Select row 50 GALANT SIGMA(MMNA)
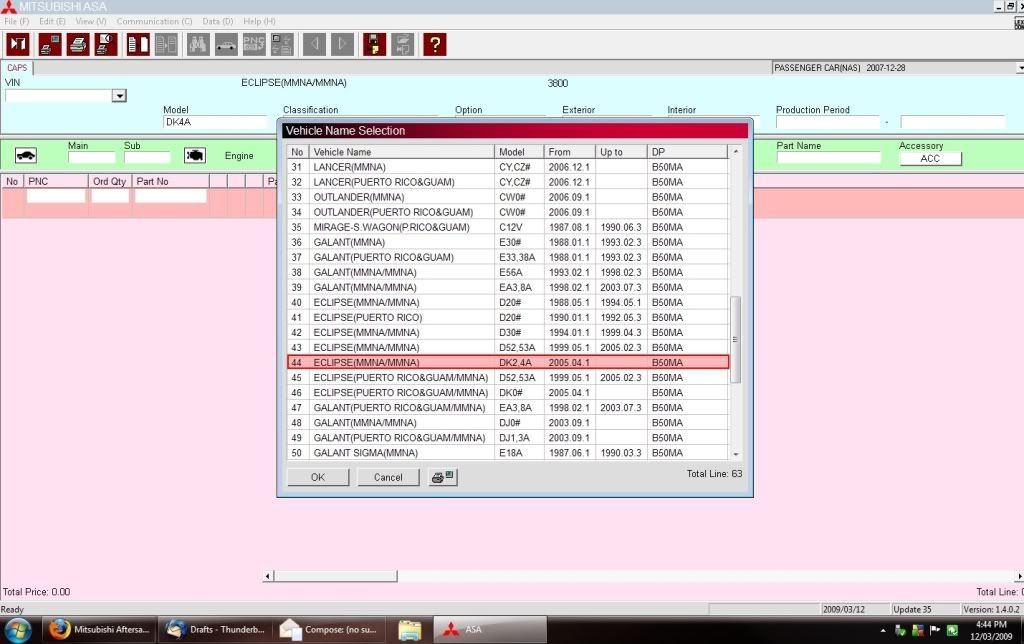The height and width of the screenshot is (644, 1024). [508, 453]
